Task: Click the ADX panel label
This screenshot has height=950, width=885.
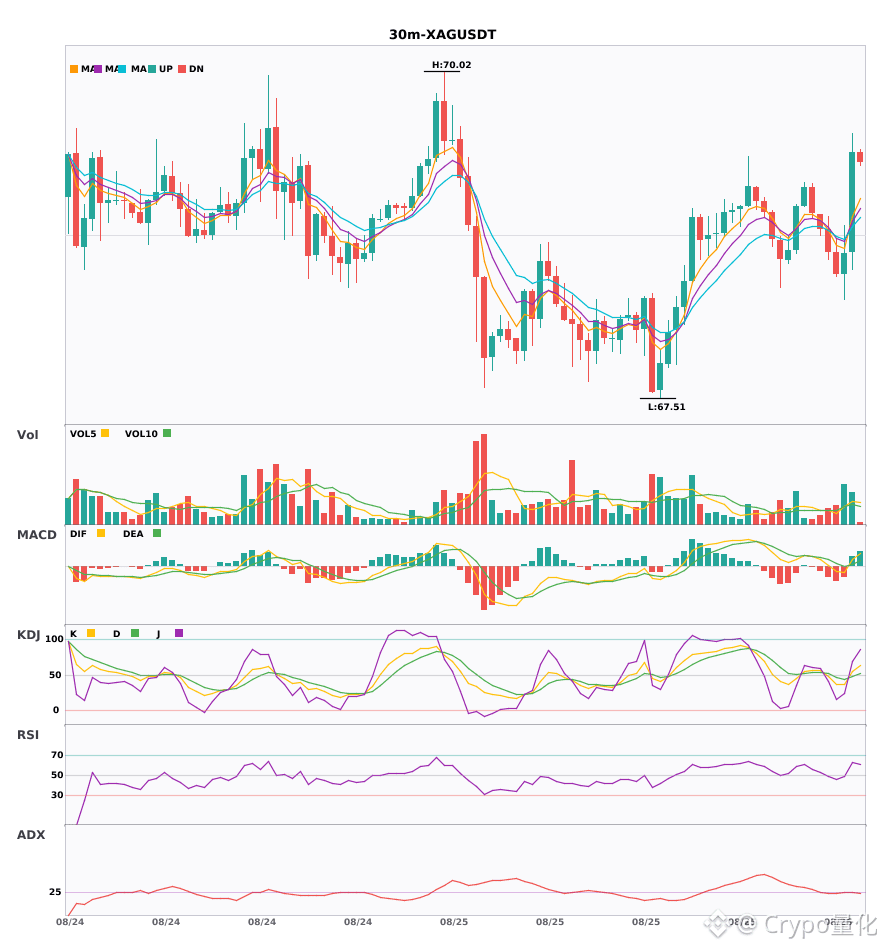Action: coord(31,835)
